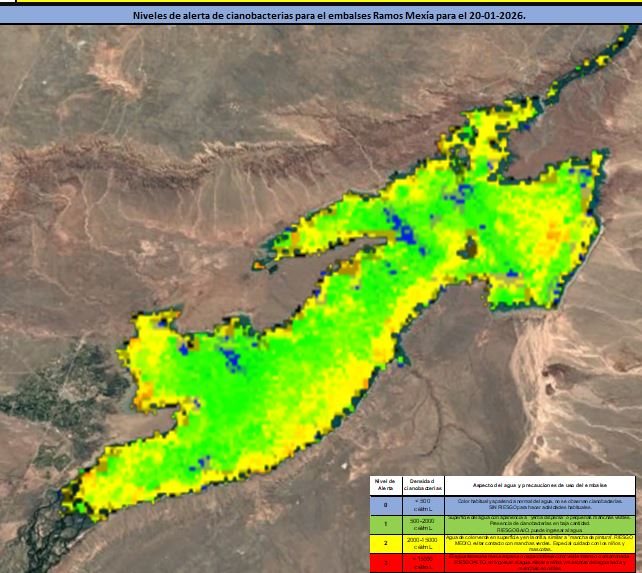Select the 'Aspecto del agua y precauciones' header
This screenshot has height=573, width=642.
(x=538, y=485)
